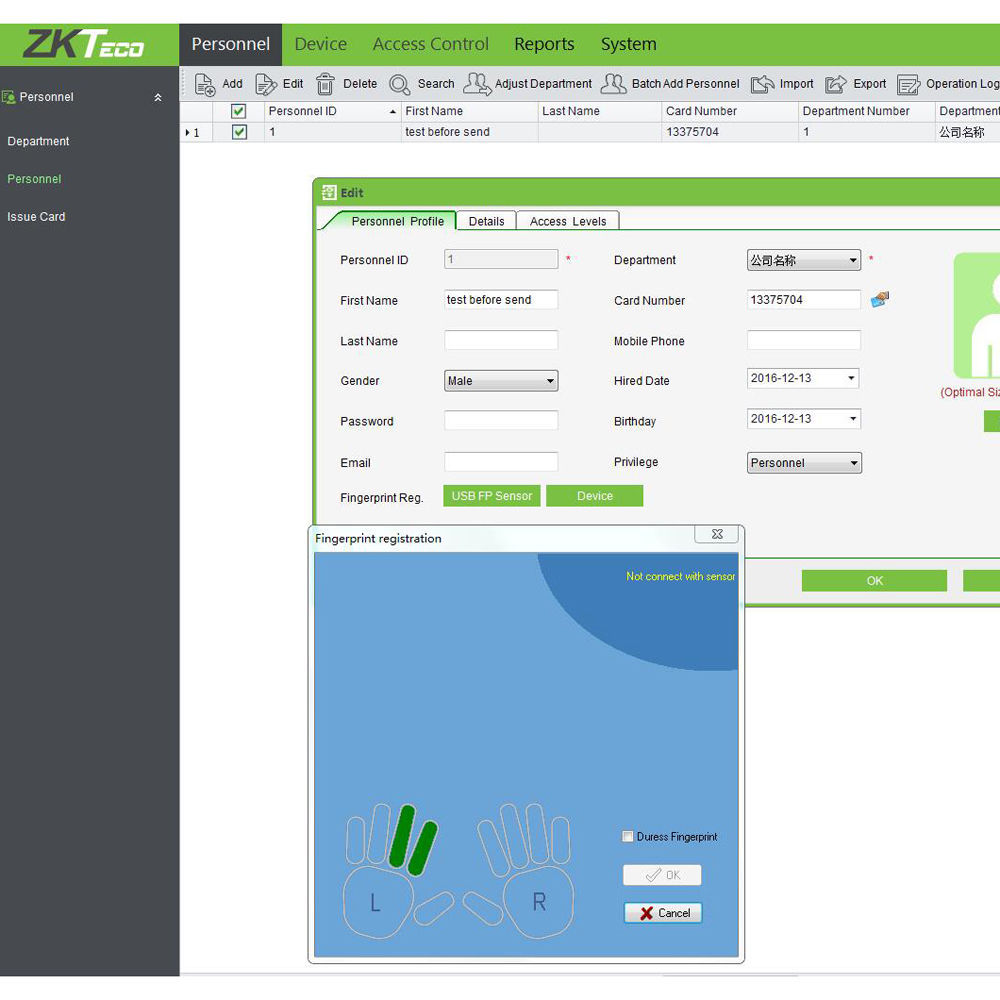Cancel the fingerprint registration dialog
This screenshot has height=1000, width=1000.
click(663, 913)
